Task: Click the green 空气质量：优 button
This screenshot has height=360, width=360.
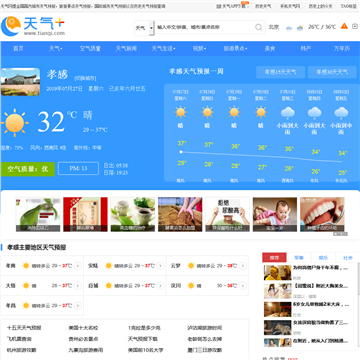Action: click(28, 169)
